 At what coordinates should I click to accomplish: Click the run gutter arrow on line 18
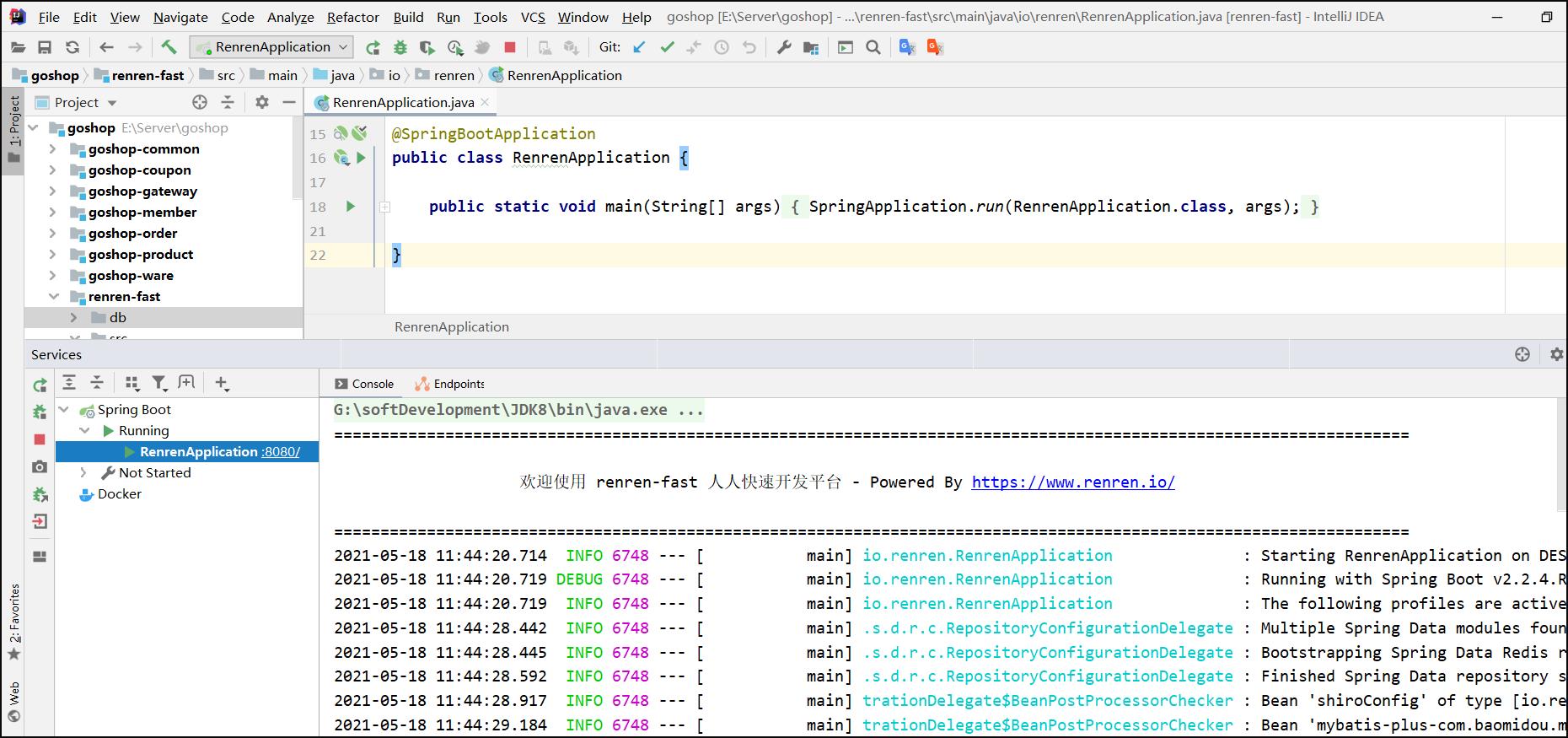pos(351,207)
